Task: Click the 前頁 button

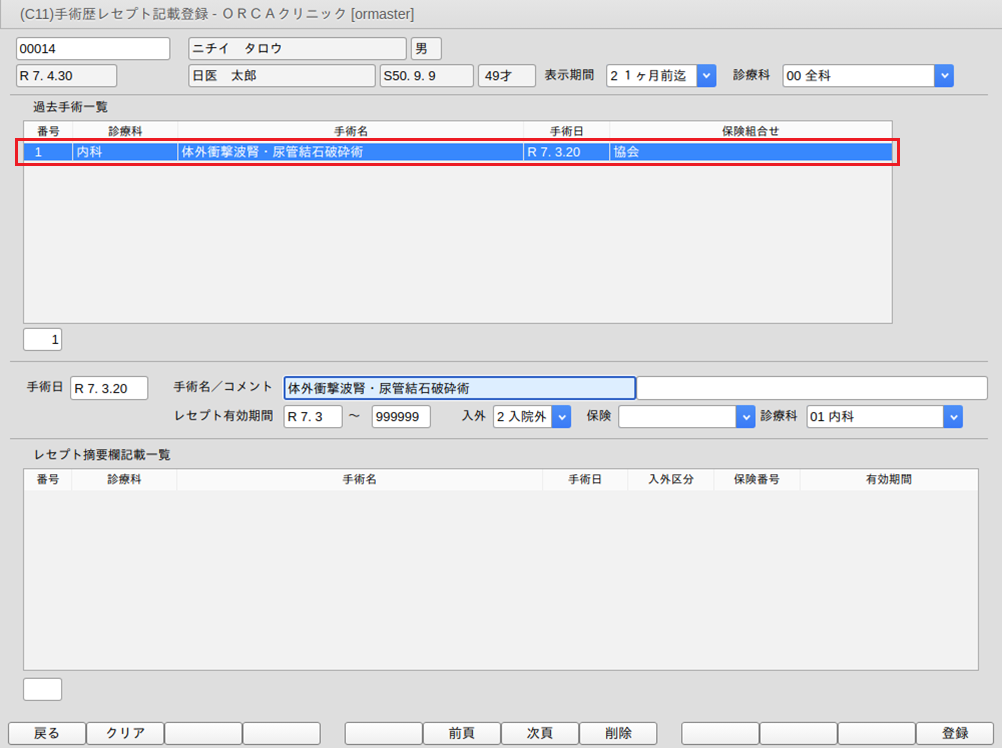Action: (x=461, y=733)
